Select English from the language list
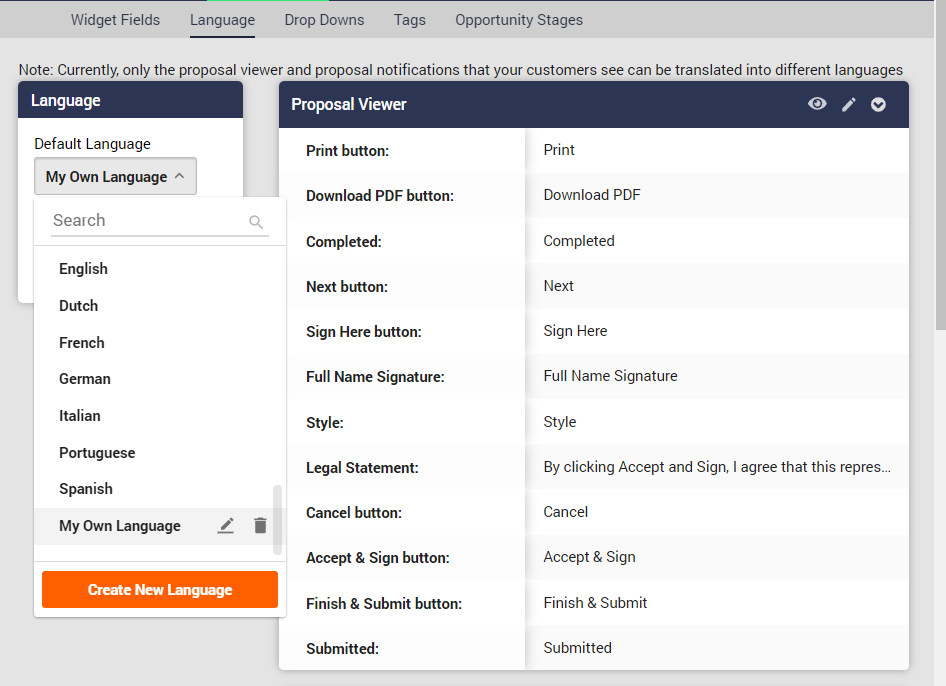This screenshot has width=946, height=686. [x=83, y=269]
